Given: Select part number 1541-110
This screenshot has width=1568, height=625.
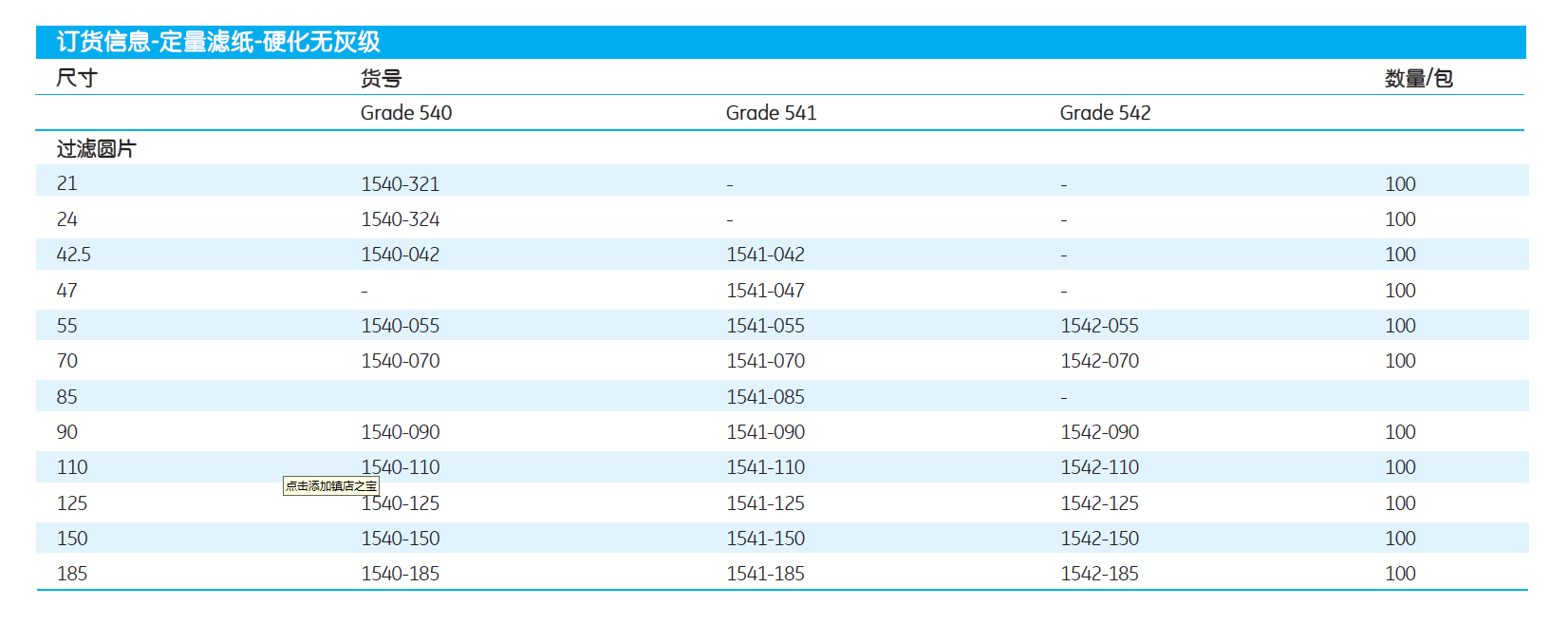Looking at the screenshot, I should click(x=766, y=467).
